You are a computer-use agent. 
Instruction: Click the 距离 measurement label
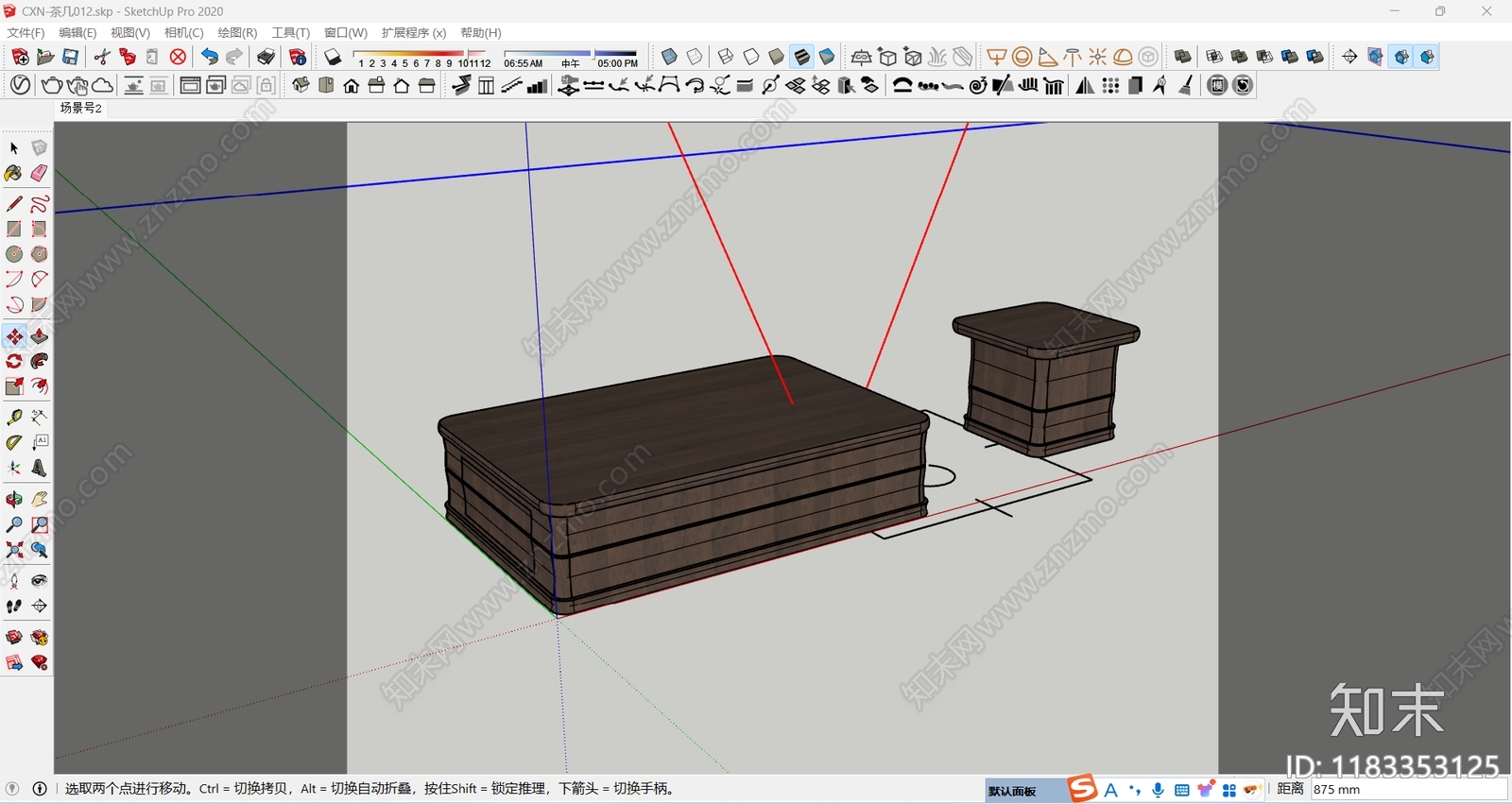(1290, 789)
